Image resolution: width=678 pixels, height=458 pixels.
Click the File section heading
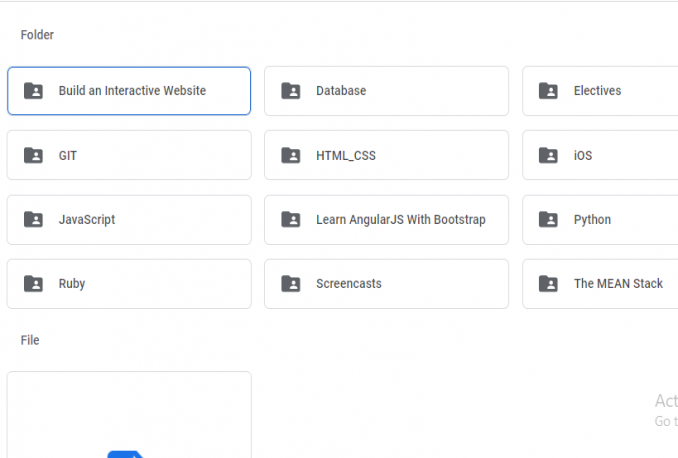30,341
